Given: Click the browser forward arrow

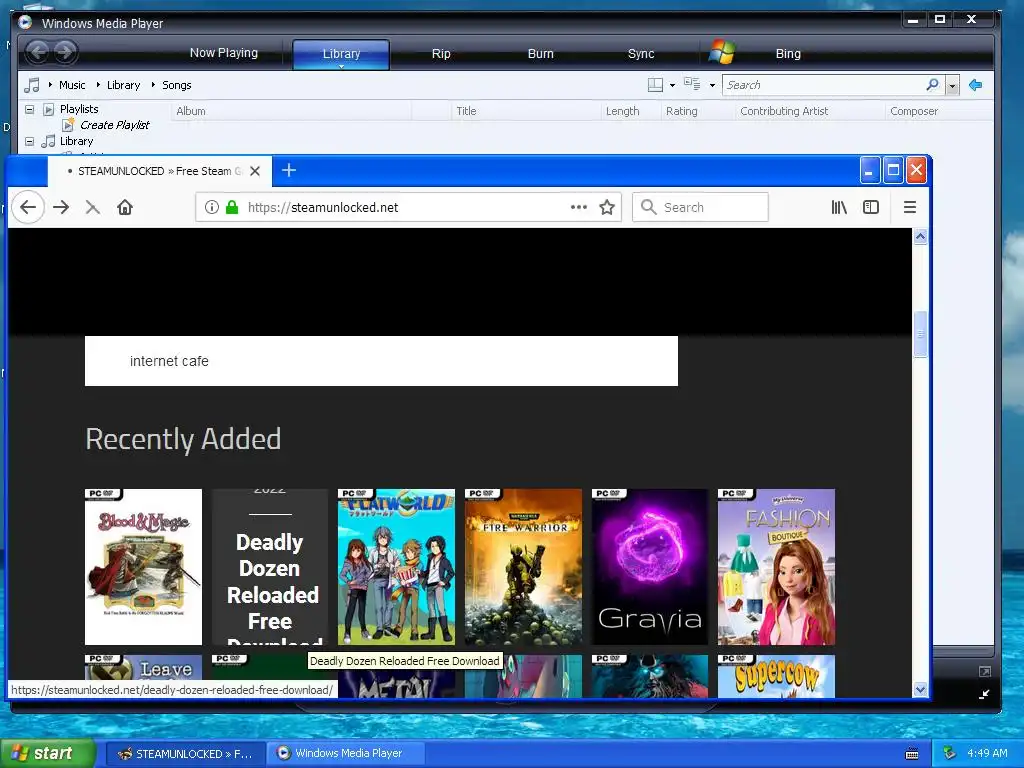Looking at the screenshot, I should [x=61, y=208].
